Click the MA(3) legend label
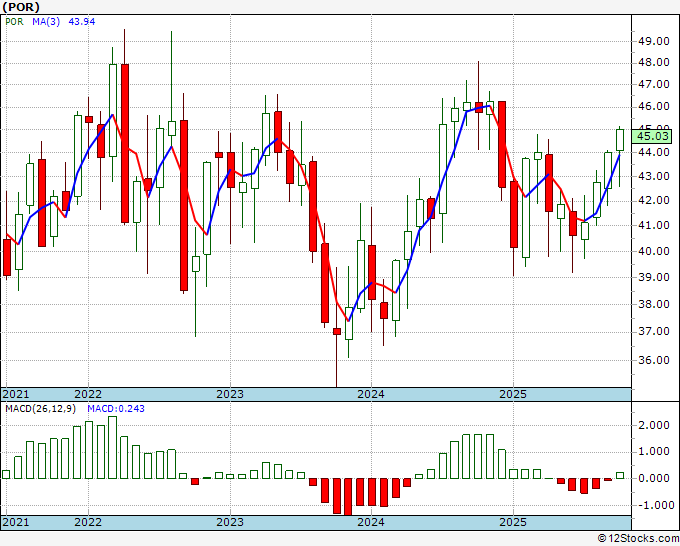This screenshot has width=680, height=546. [46, 22]
